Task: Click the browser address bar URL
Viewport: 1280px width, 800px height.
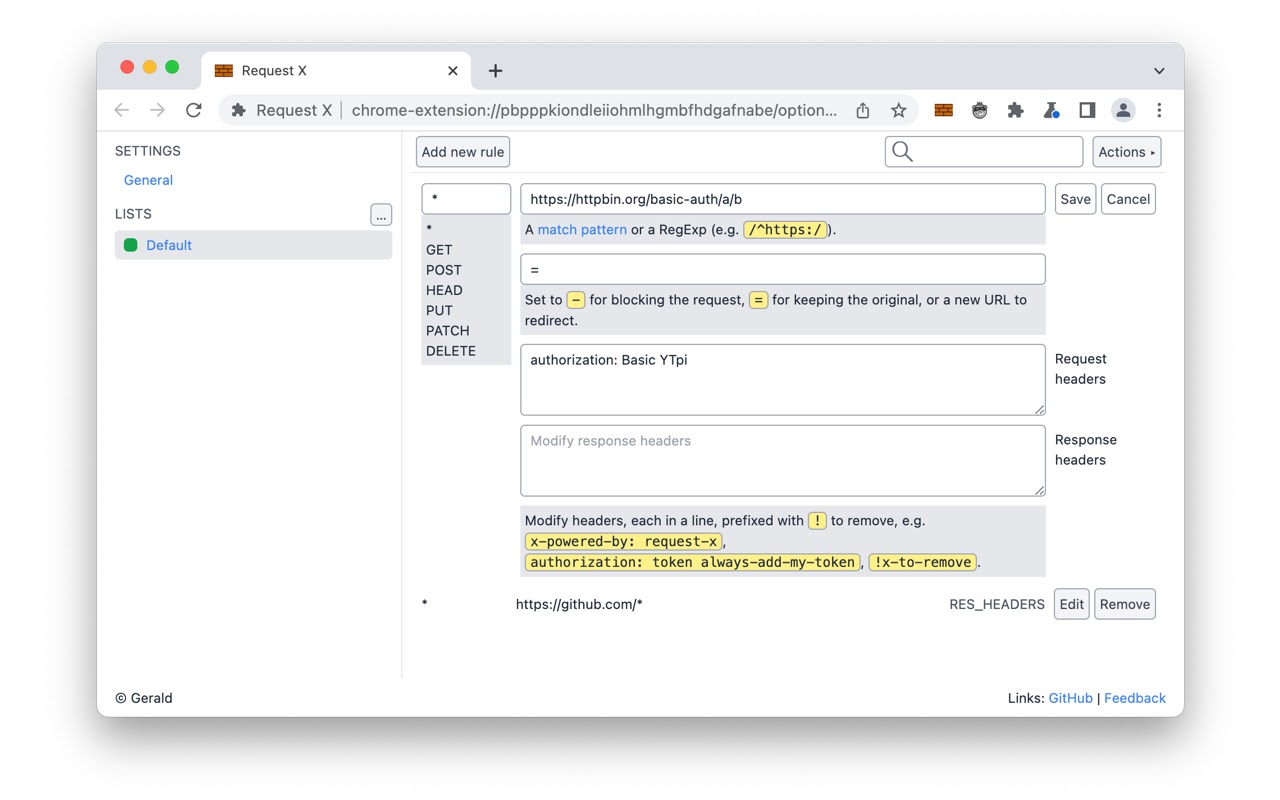Action: pyautogui.click(x=594, y=110)
